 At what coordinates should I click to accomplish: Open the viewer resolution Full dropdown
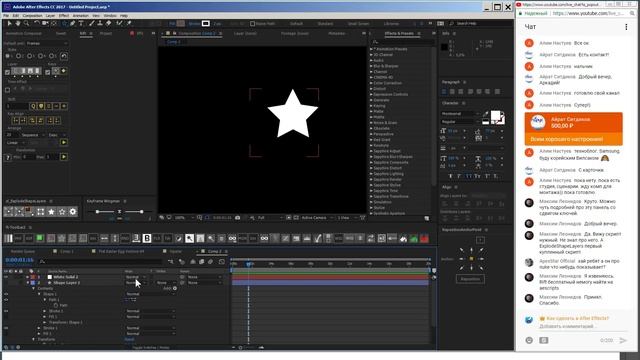point(270,218)
